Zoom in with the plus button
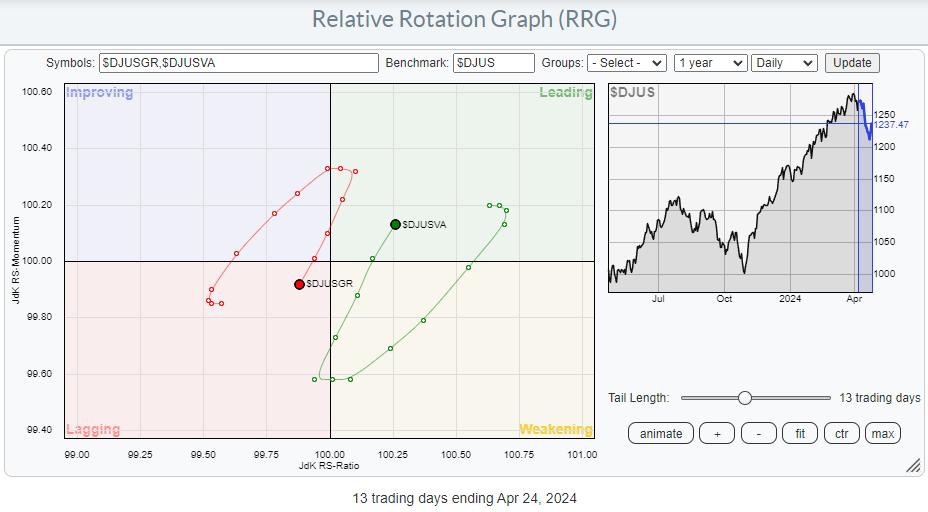This screenshot has width=928, height=512. [x=717, y=433]
